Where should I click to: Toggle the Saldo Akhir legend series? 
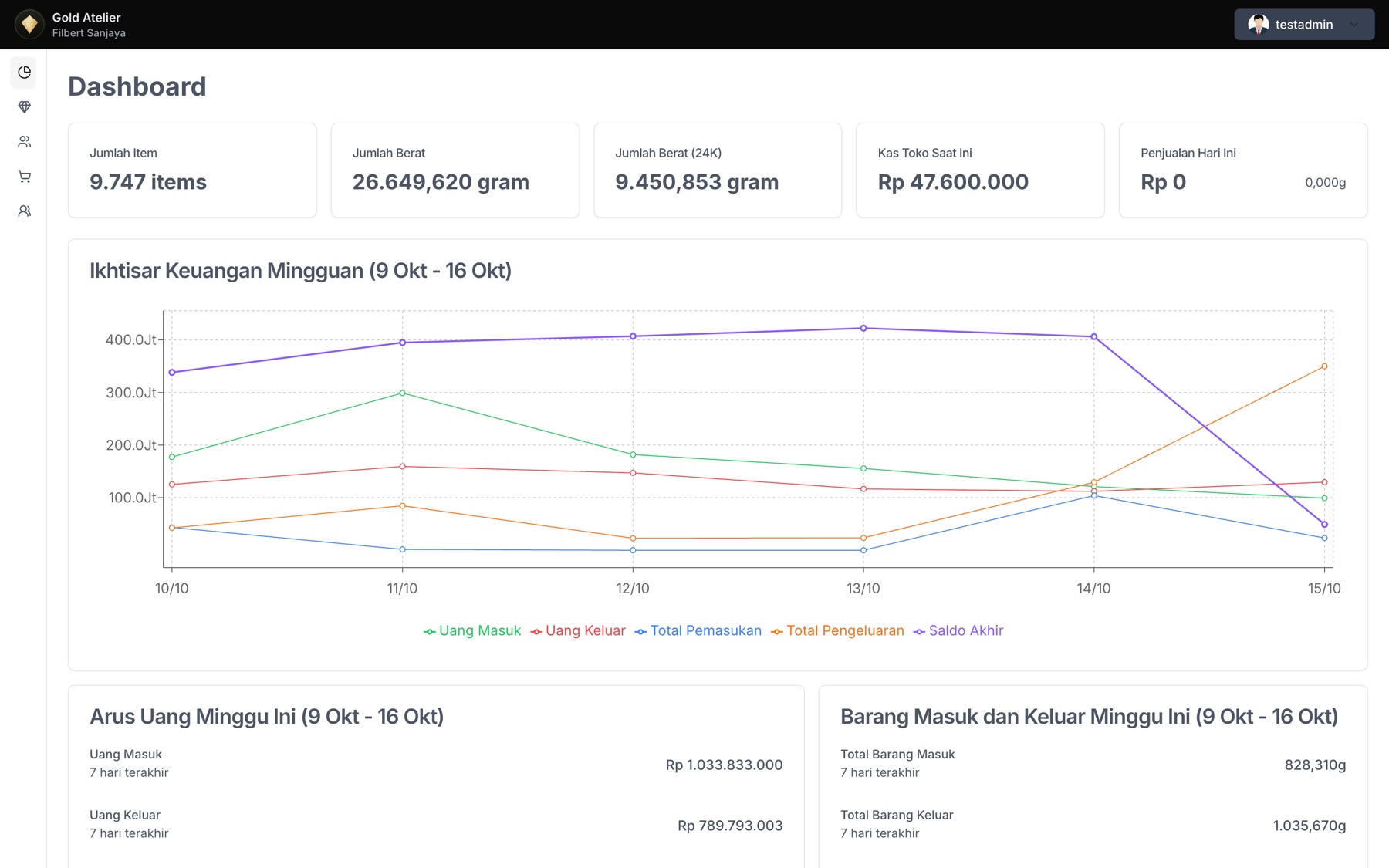[958, 631]
